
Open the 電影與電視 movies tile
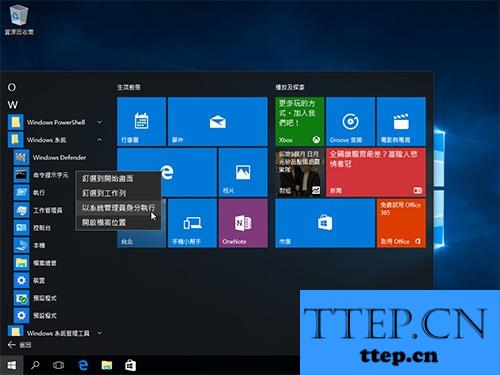tap(401, 122)
